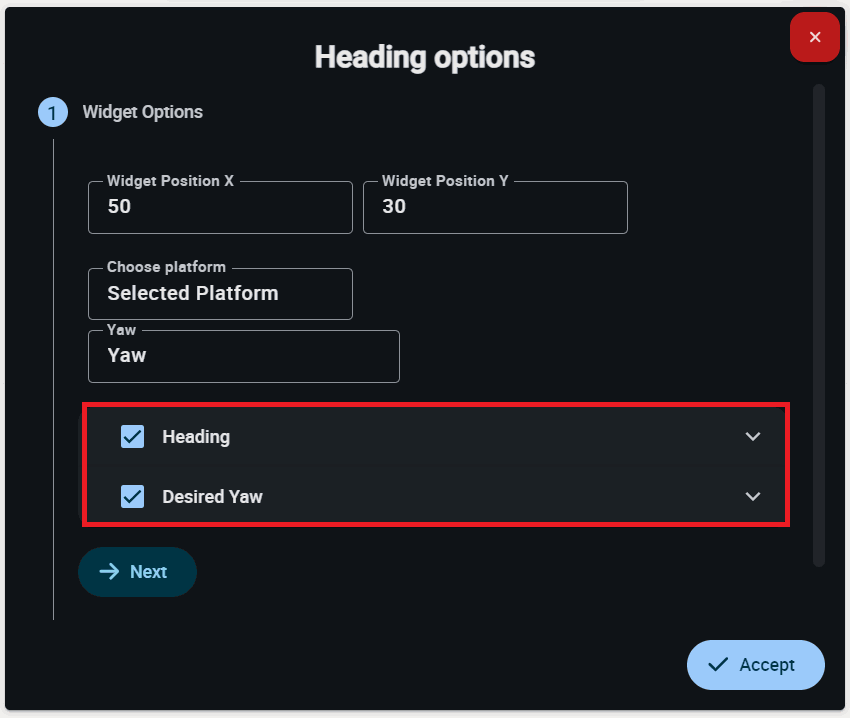
Task: Uncheck the Desired Yaw checkbox
Action: click(132, 497)
